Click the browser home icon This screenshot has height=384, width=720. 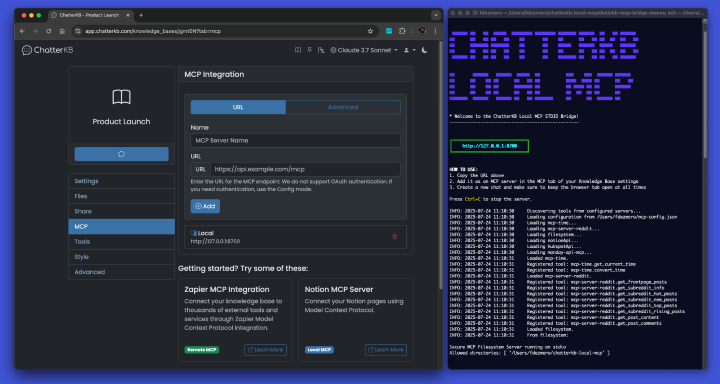62,31
